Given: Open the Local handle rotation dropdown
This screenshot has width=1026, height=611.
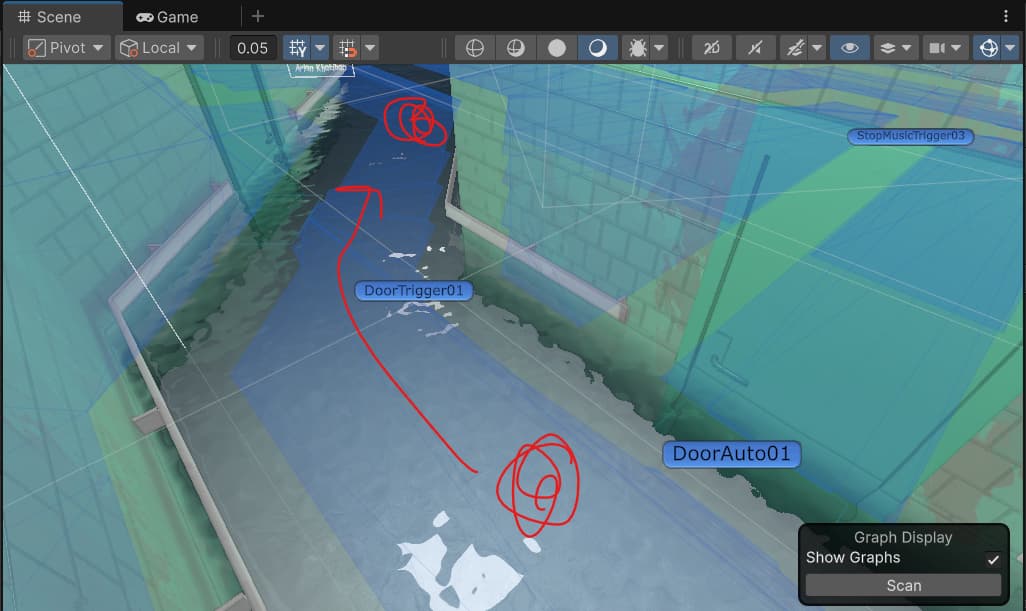Looking at the screenshot, I should 159,48.
